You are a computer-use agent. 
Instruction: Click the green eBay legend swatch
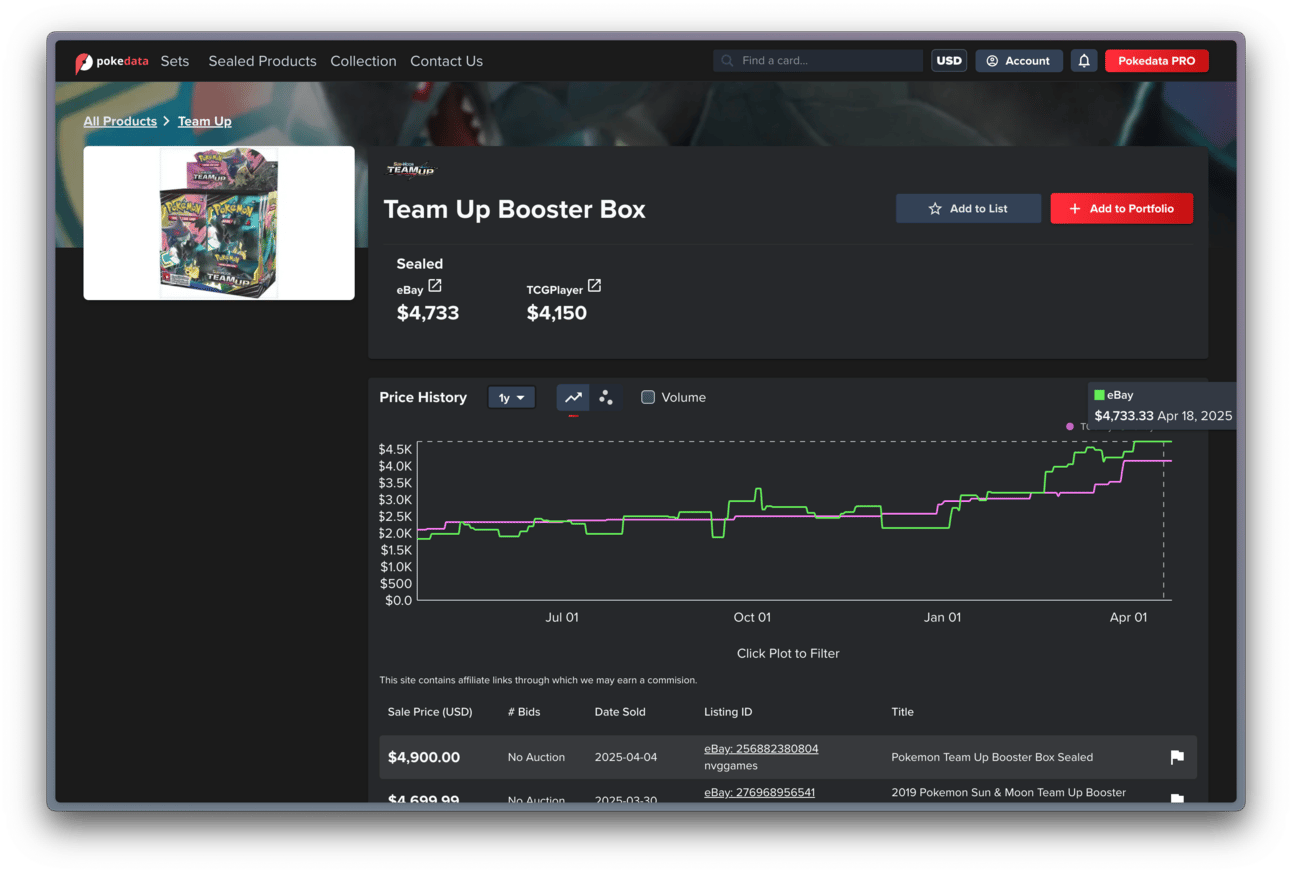(1099, 395)
